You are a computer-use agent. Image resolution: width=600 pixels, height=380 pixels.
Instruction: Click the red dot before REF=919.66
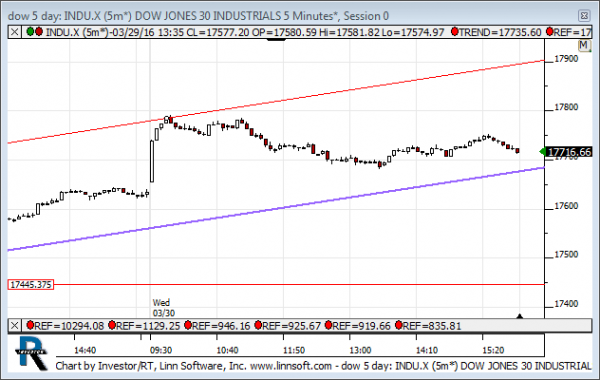tap(328, 326)
